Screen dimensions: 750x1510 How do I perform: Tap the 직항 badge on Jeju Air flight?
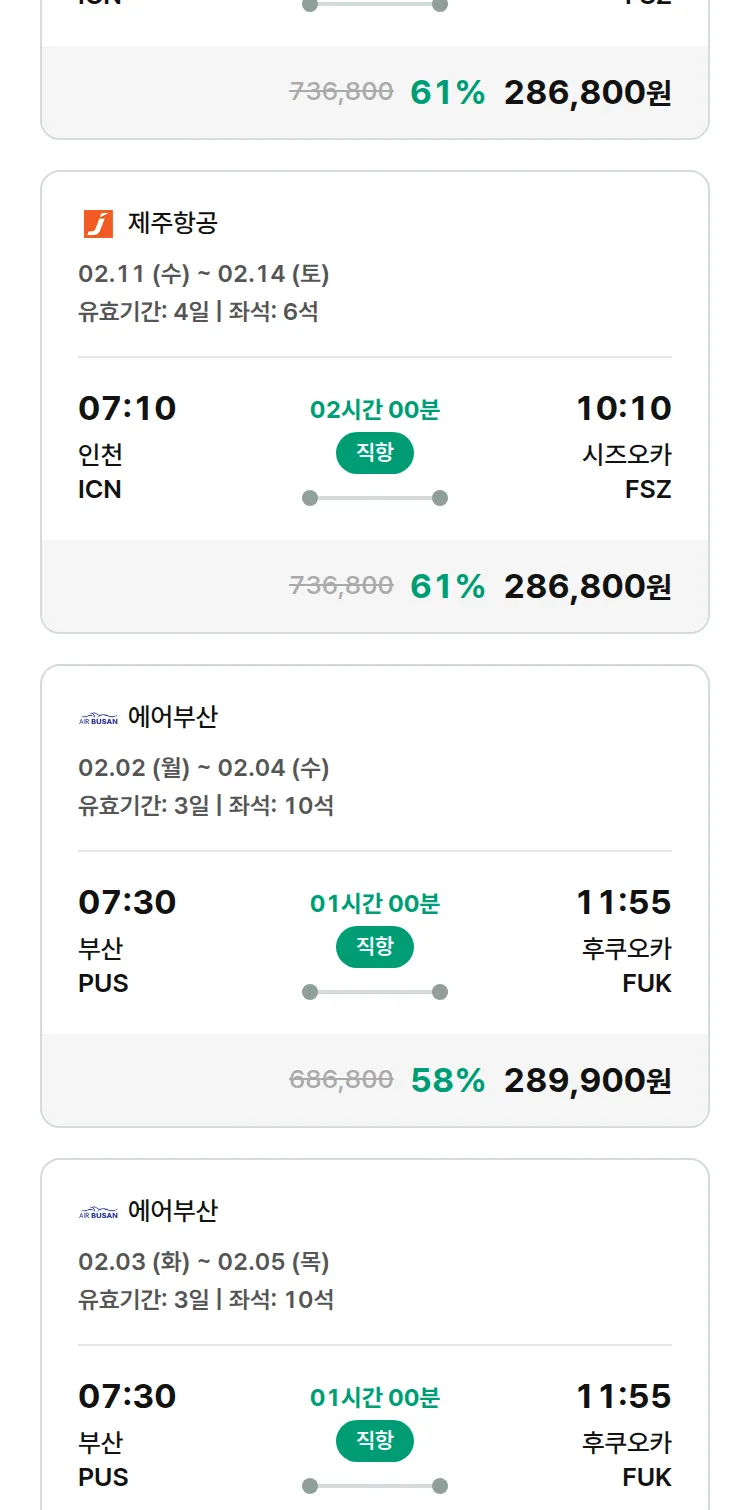(375, 453)
